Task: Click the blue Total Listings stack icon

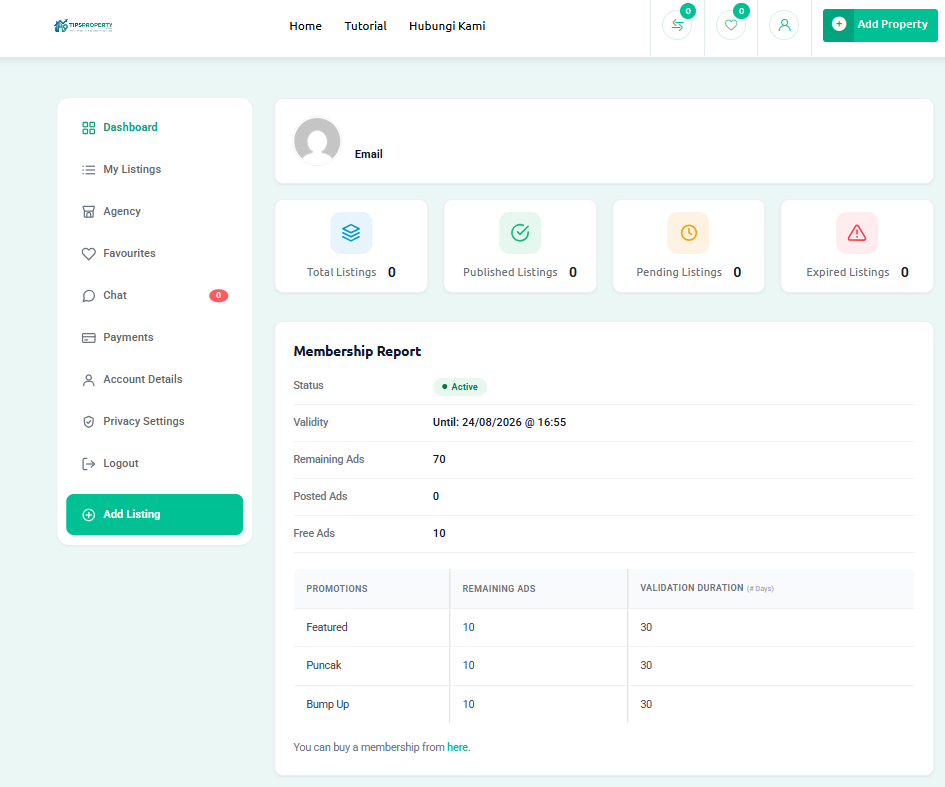Action: click(351, 233)
